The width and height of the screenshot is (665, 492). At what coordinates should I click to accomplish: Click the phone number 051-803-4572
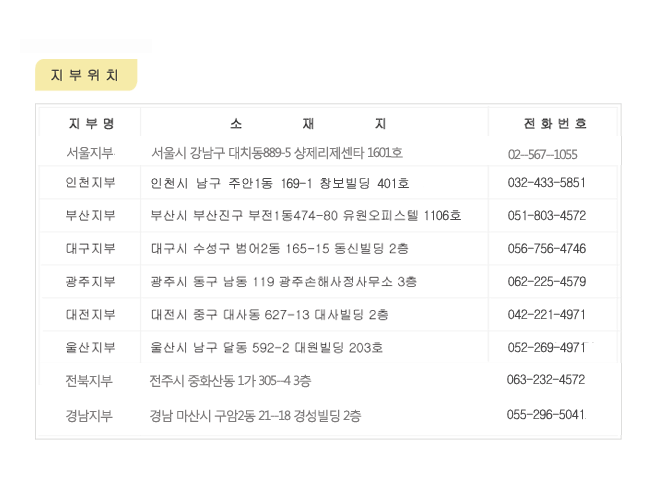click(547, 215)
